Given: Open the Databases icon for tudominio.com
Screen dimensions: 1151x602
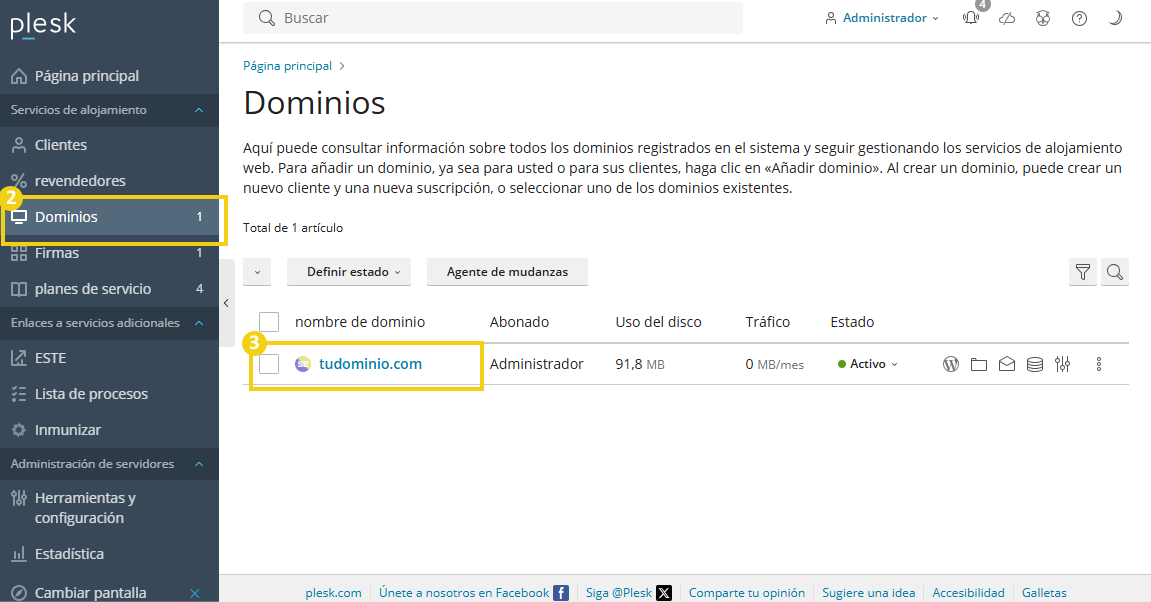Looking at the screenshot, I should click(1034, 364).
